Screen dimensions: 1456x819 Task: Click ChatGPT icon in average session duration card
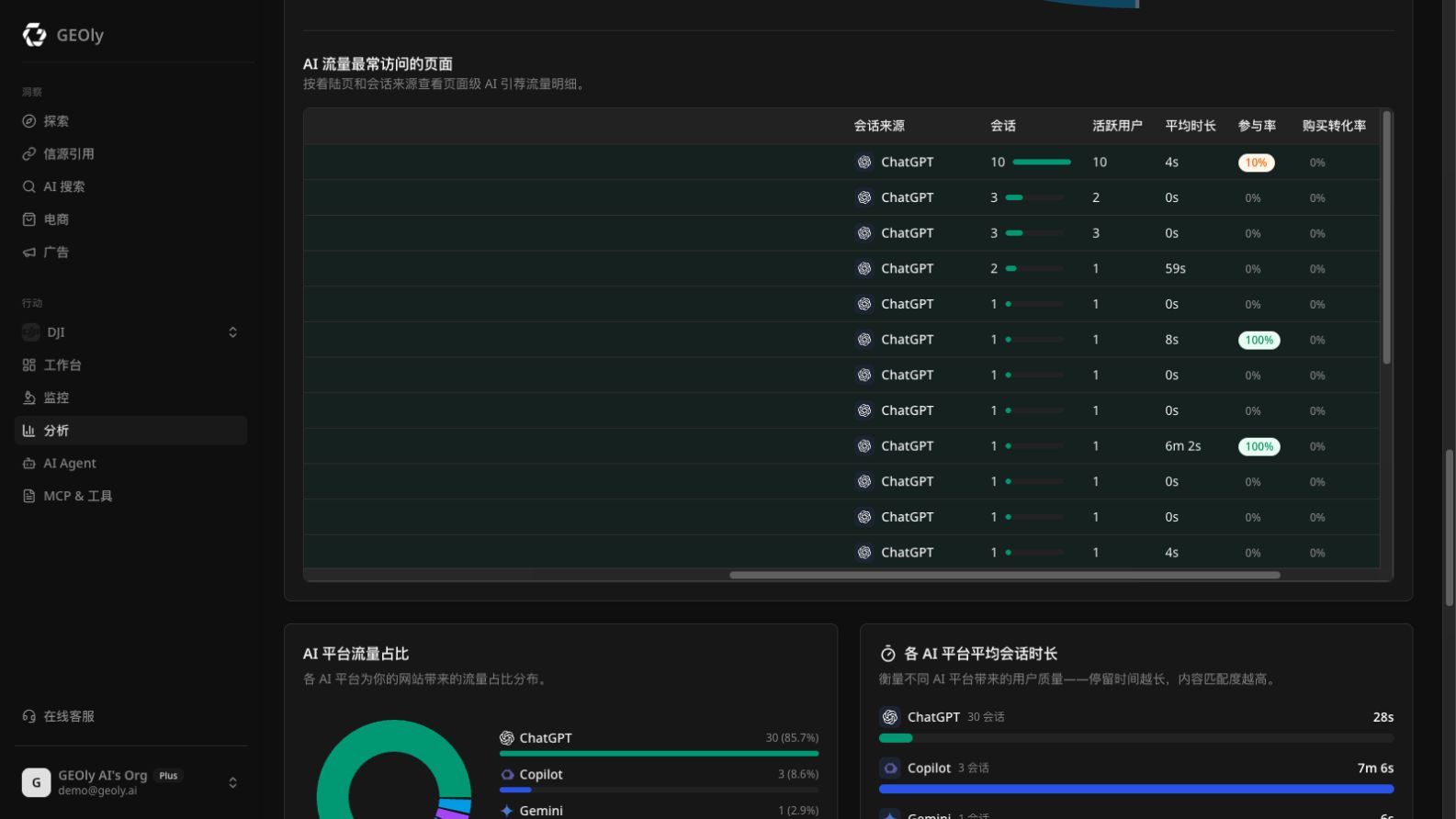tap(890, 717)
